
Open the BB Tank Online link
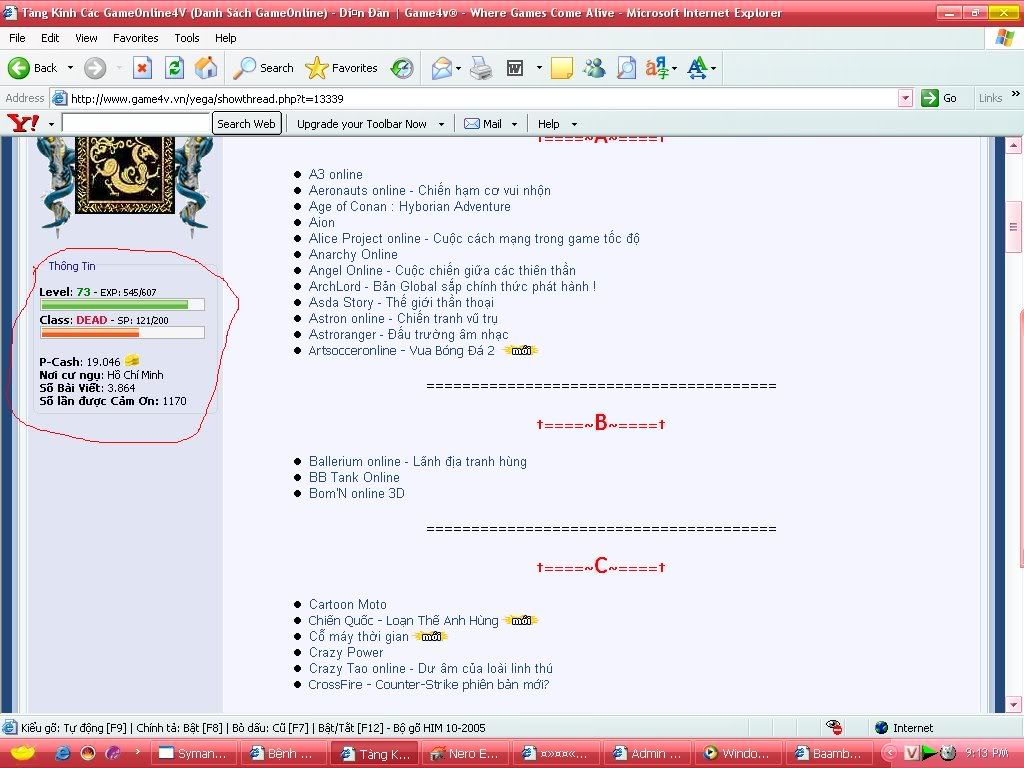pos(354,477)
